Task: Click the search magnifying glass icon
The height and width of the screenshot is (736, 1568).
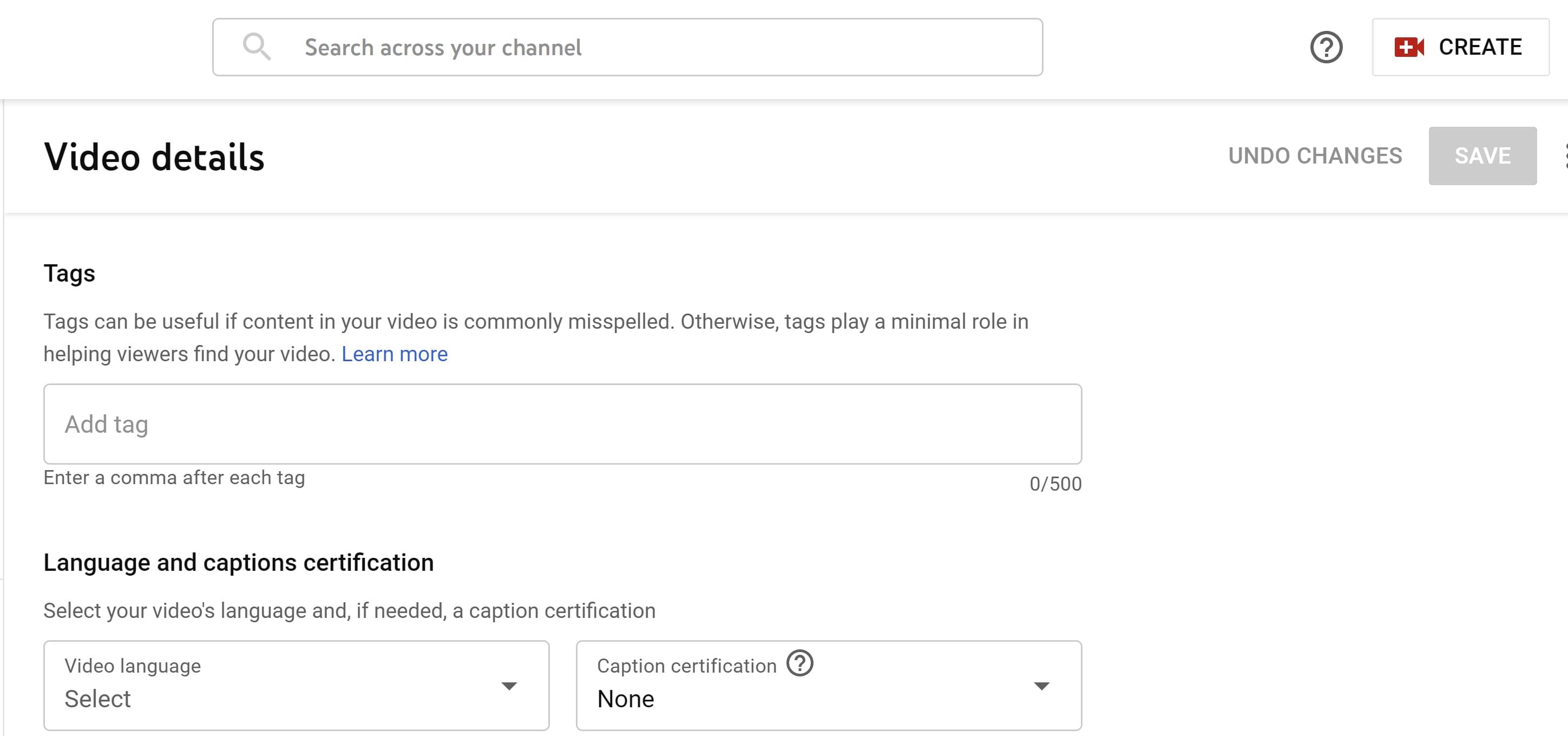Action: click(257, 47)
